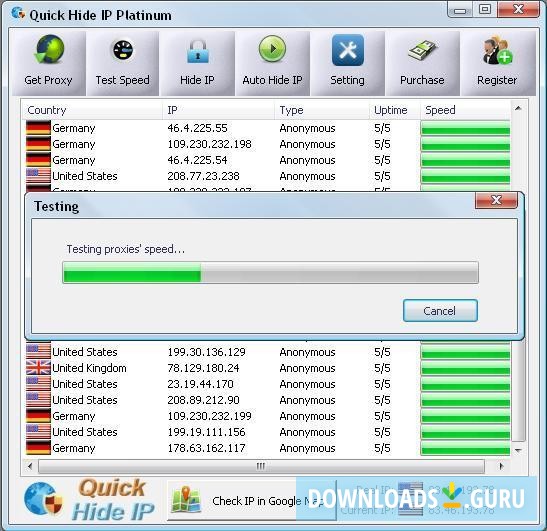547x531 pixels.
Task: Cancel the proxy speed testing
Action: (x=440, y=311)
